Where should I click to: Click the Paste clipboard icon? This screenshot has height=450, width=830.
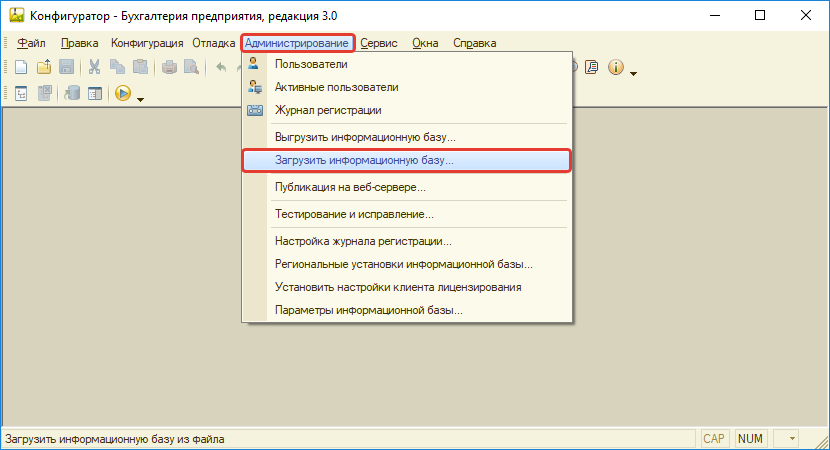(140, 67)
